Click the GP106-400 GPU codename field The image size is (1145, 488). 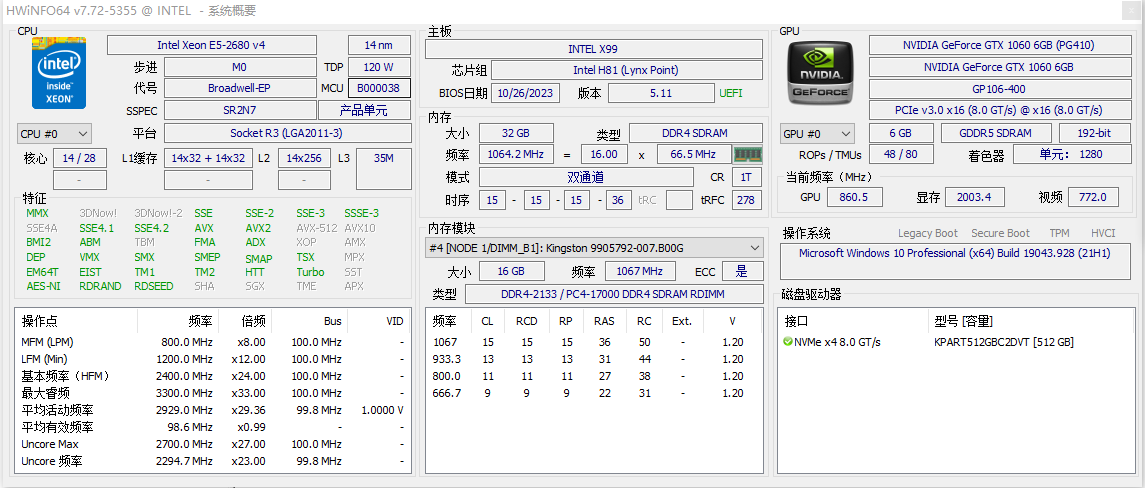[x=998, y=88]
